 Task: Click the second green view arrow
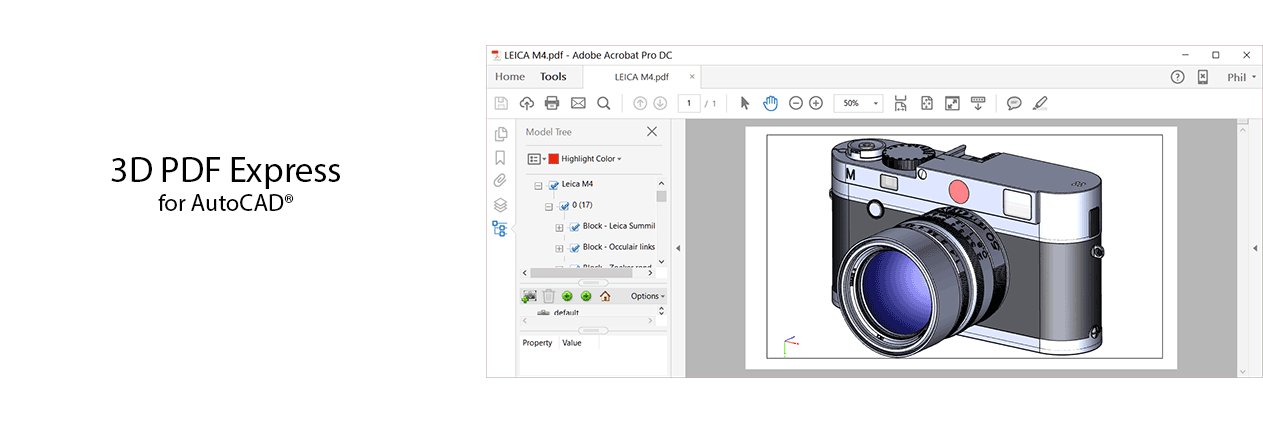tap(586, 296)
